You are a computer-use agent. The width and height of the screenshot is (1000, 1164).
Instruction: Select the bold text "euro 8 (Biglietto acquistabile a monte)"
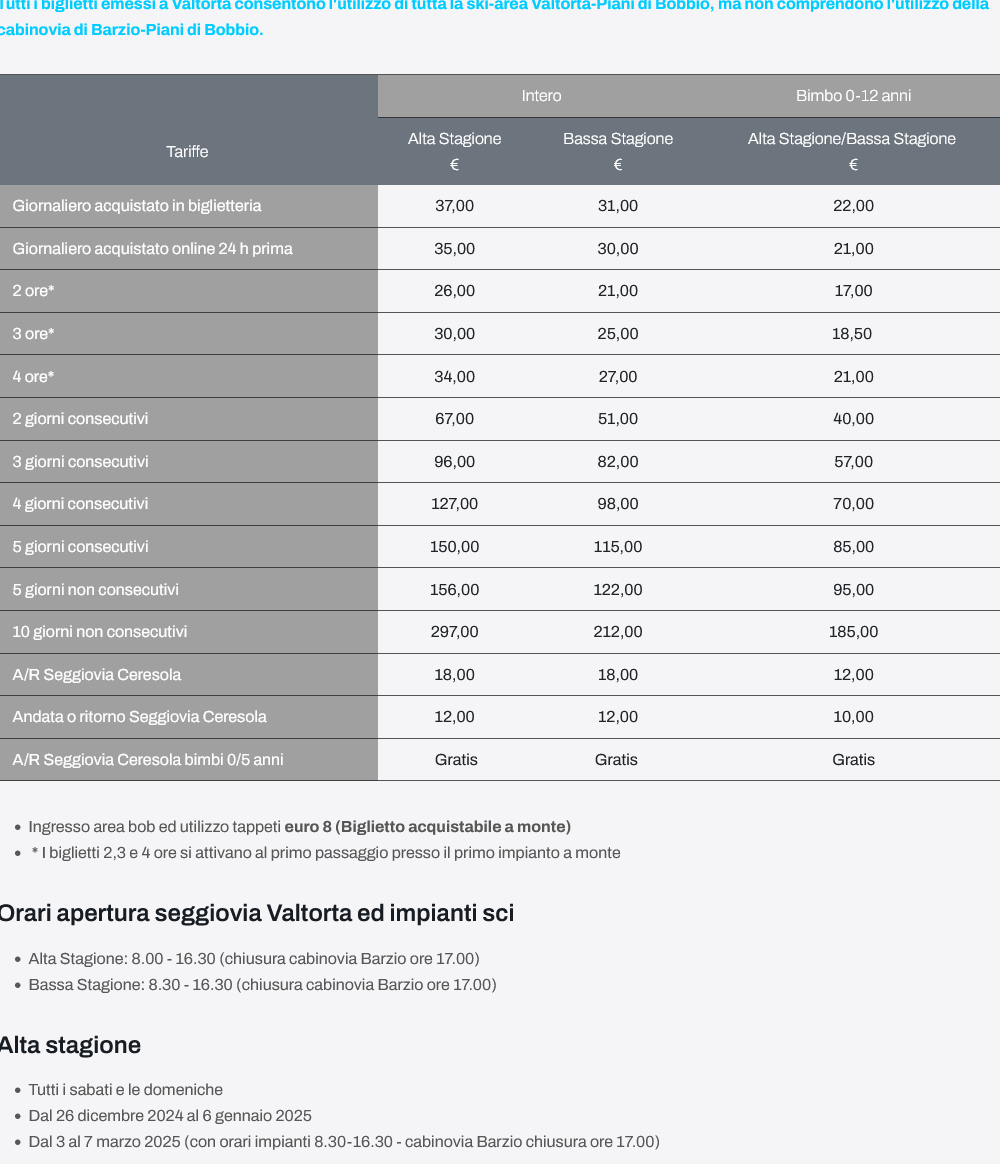point(428,827)
